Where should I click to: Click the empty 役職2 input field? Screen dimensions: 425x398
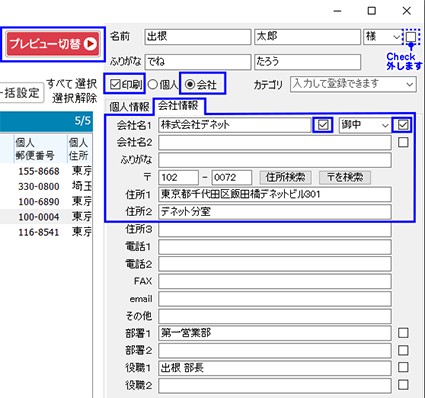click(275, 385)
